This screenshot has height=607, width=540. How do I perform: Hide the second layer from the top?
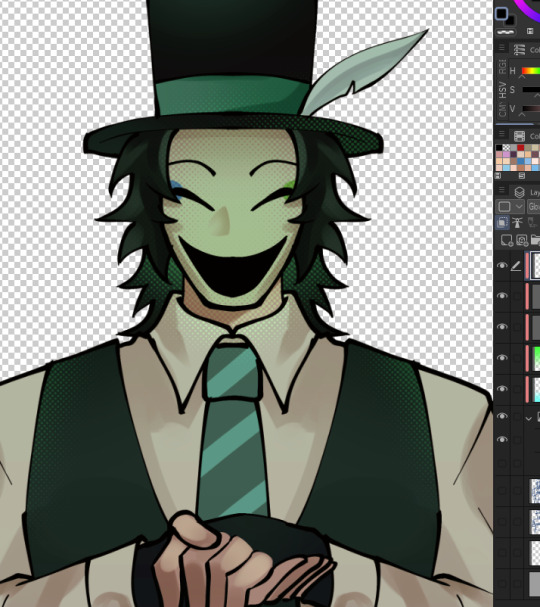[502, 296]
